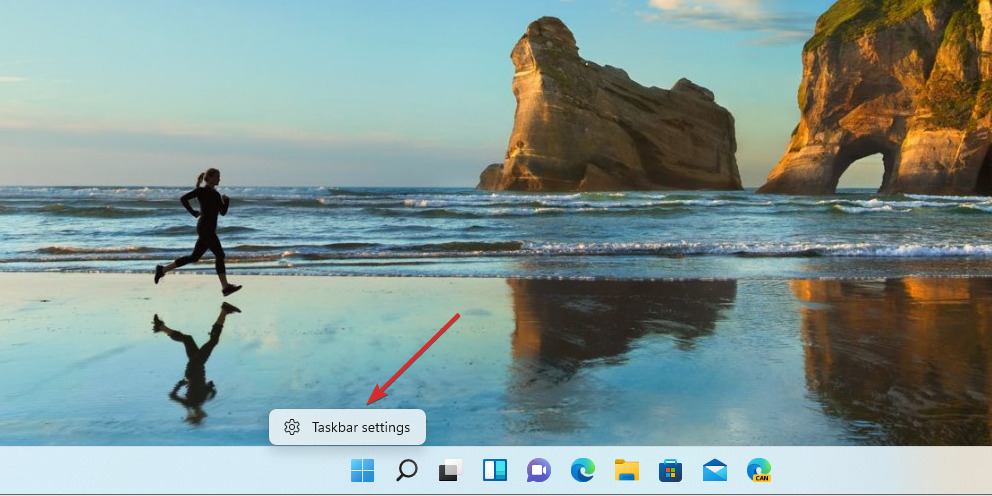Select the "Taskbar settings" text entry

(360, 428)
